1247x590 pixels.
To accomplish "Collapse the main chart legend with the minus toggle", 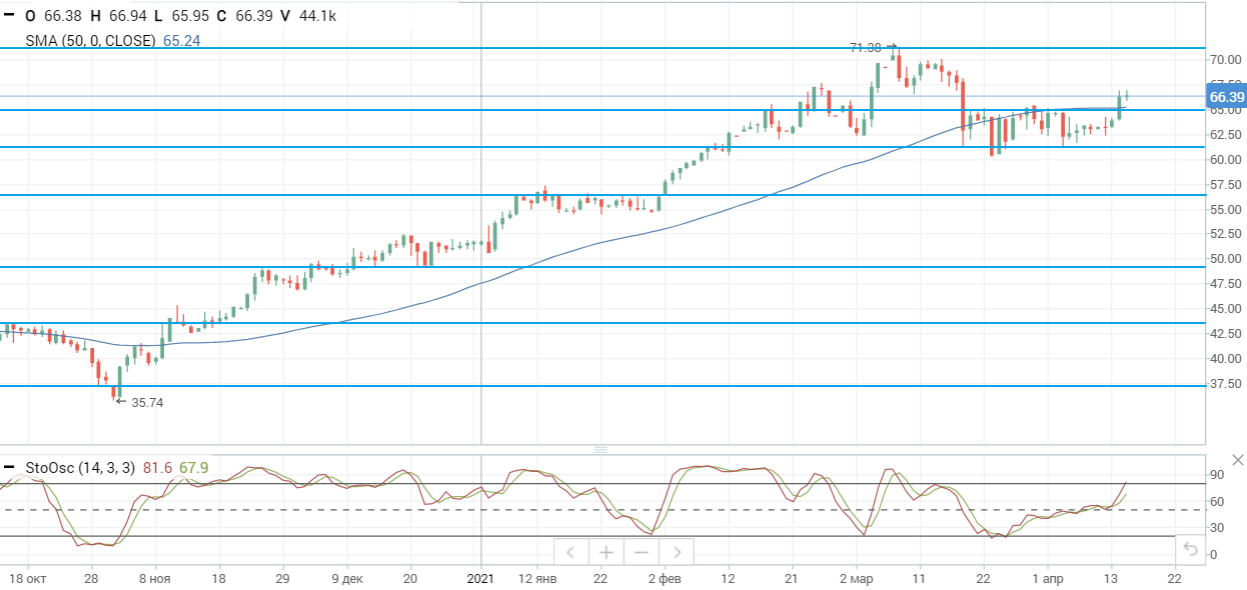I will (x=9, y=16).
